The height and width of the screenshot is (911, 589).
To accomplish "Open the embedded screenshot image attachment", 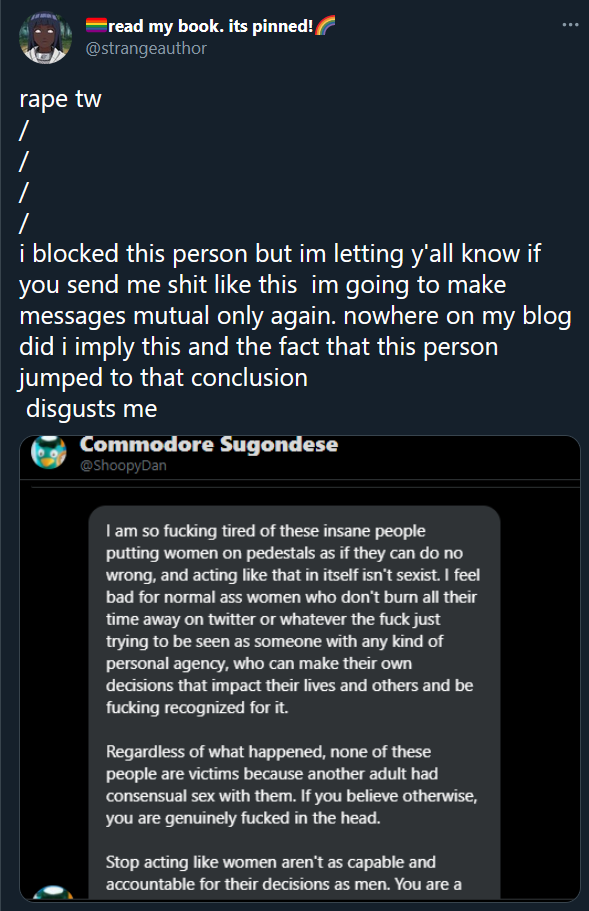I will coord(300,668).
